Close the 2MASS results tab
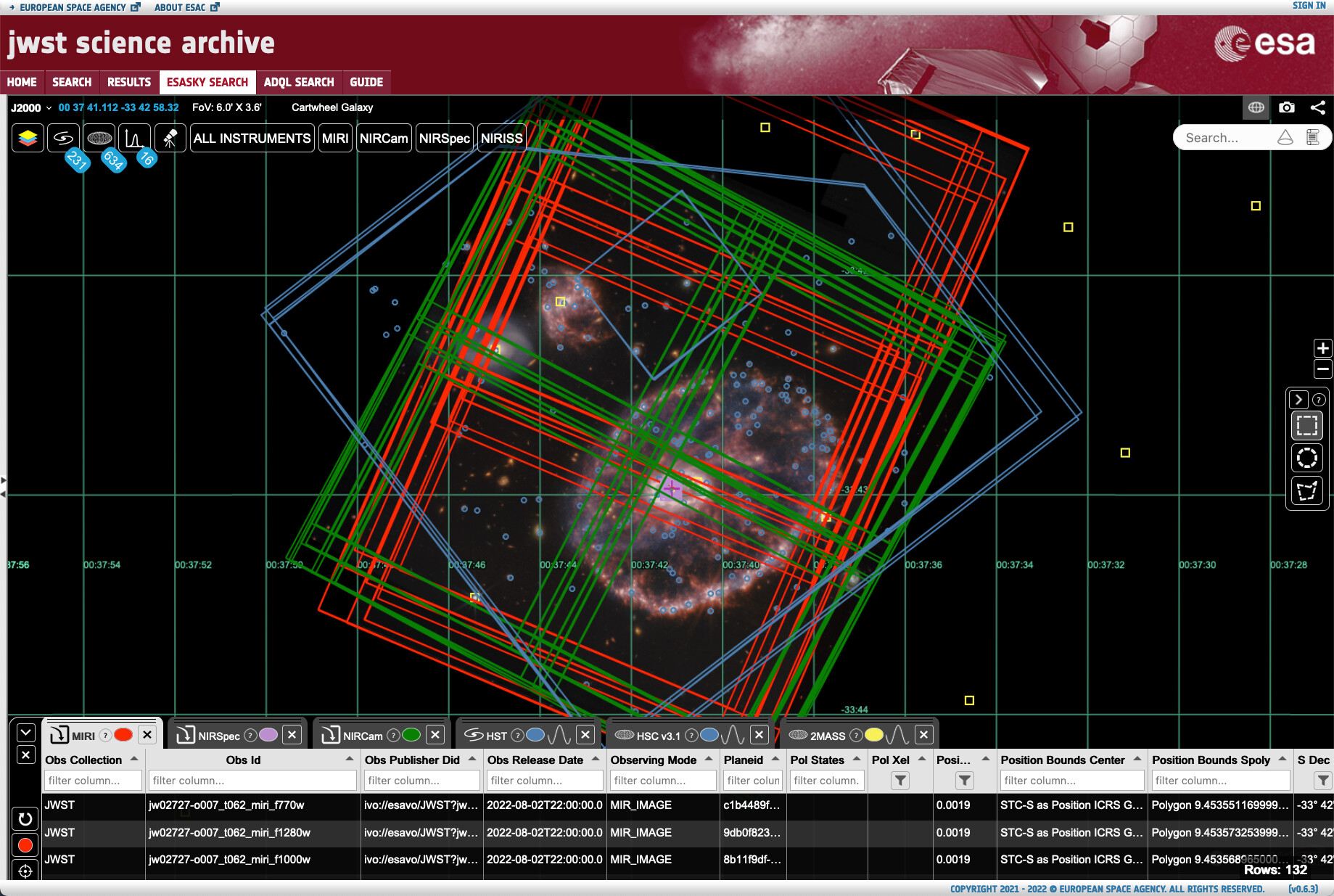This screenshot has height=896, width=1334. (923, 735)
